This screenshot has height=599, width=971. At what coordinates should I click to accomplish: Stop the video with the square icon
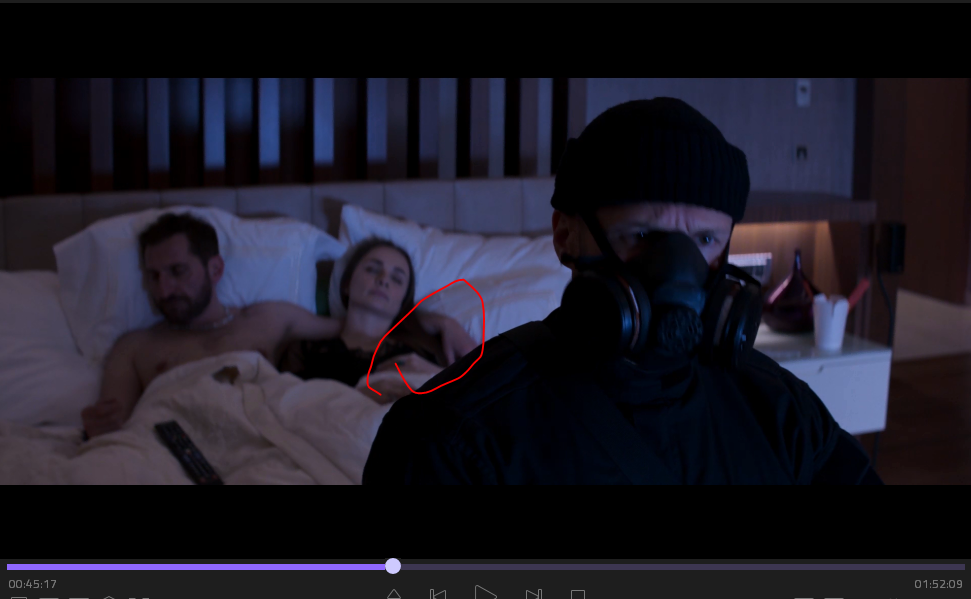coord(577,595)
